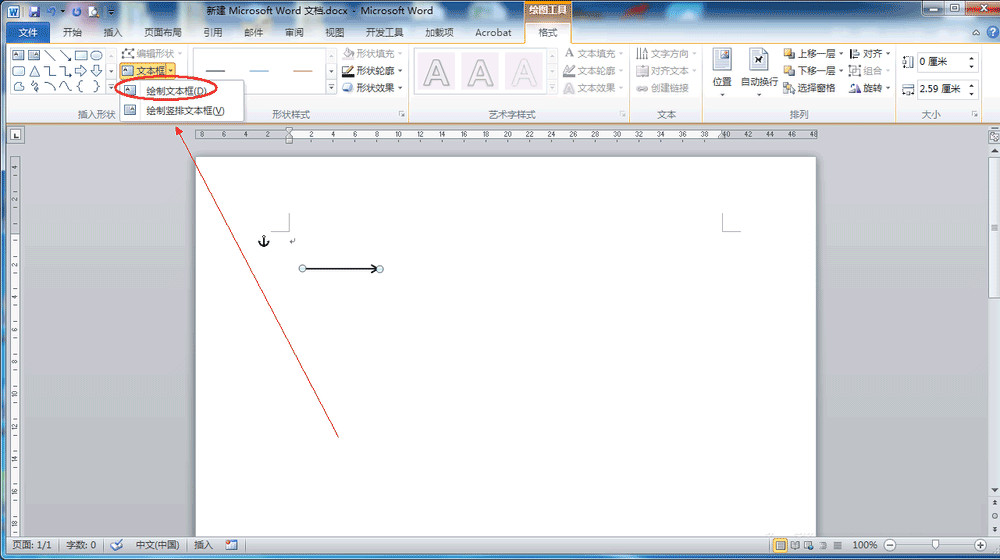Viewport: 1000px width, 560px height.
Task: Click the Redo repeat icon
Action: [77, 11]
